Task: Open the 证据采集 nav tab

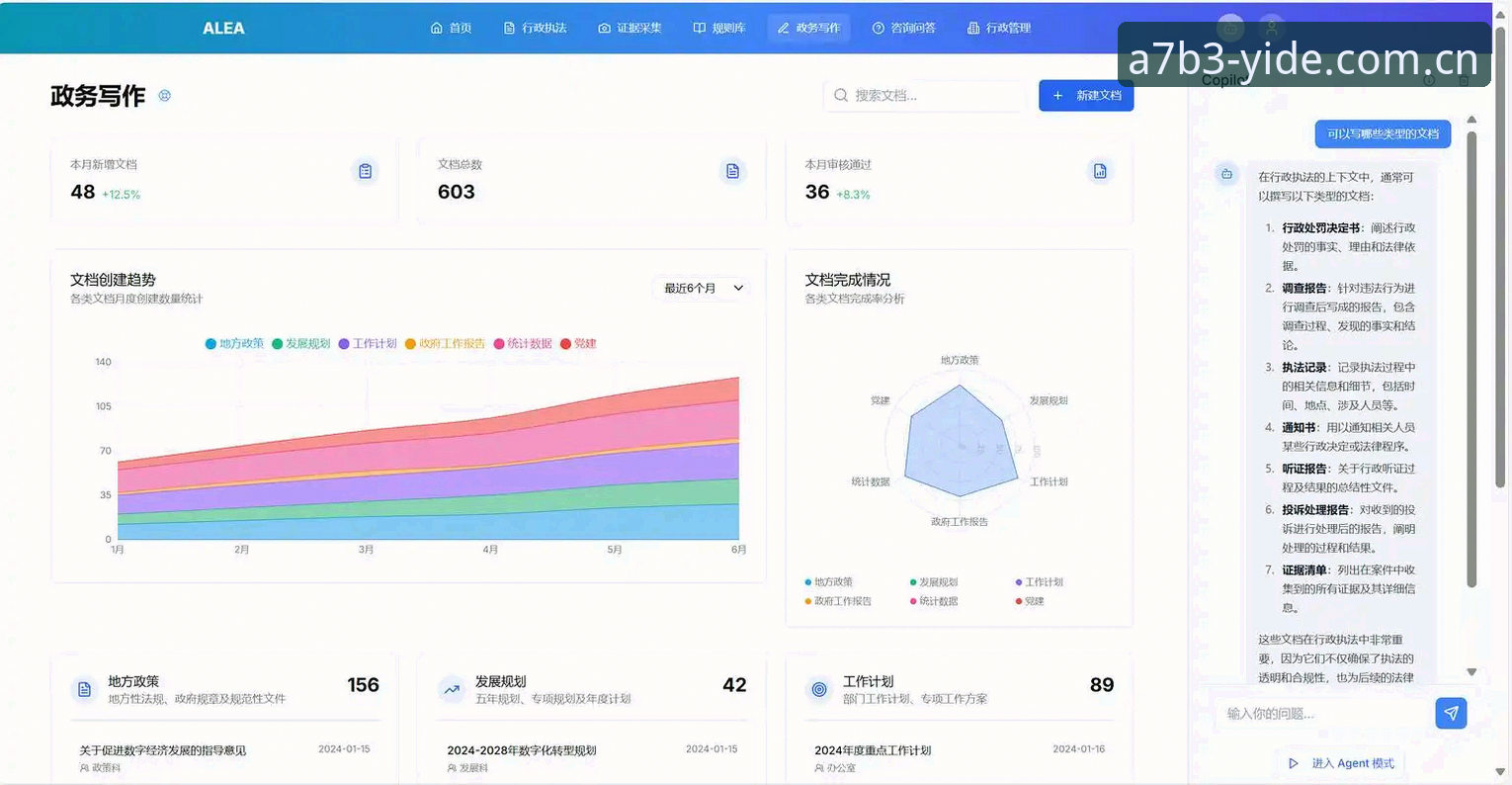Action: 630,28
